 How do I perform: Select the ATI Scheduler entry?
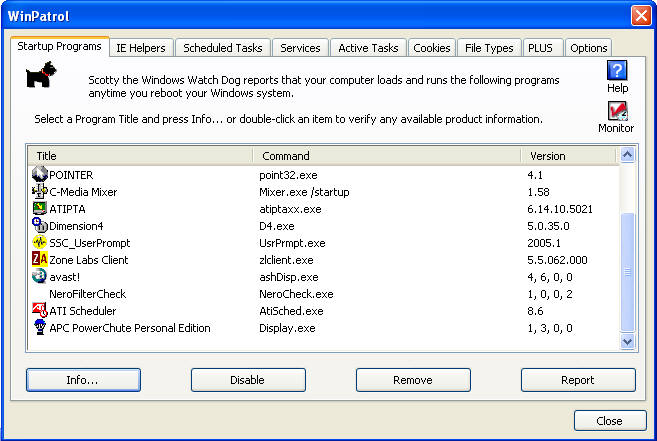point(83,311)
